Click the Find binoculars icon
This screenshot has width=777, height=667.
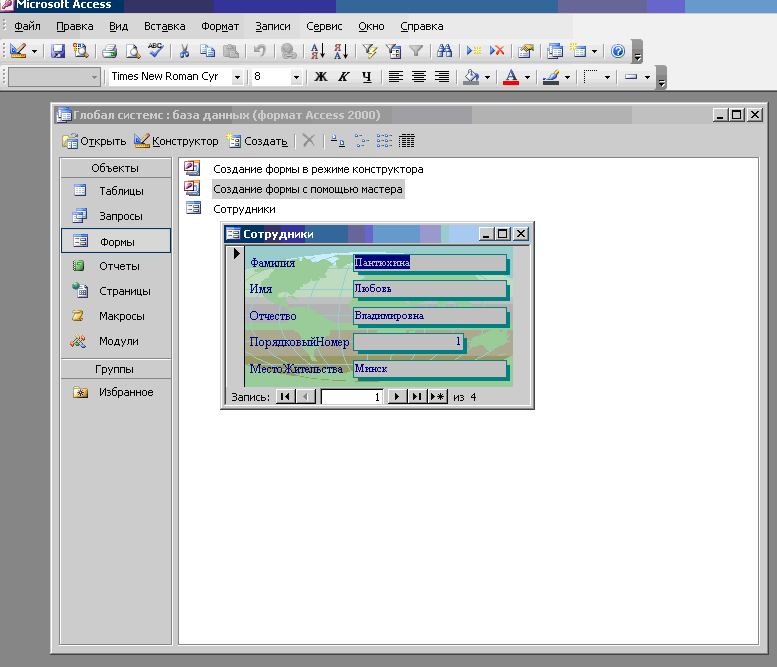[444, 51]
